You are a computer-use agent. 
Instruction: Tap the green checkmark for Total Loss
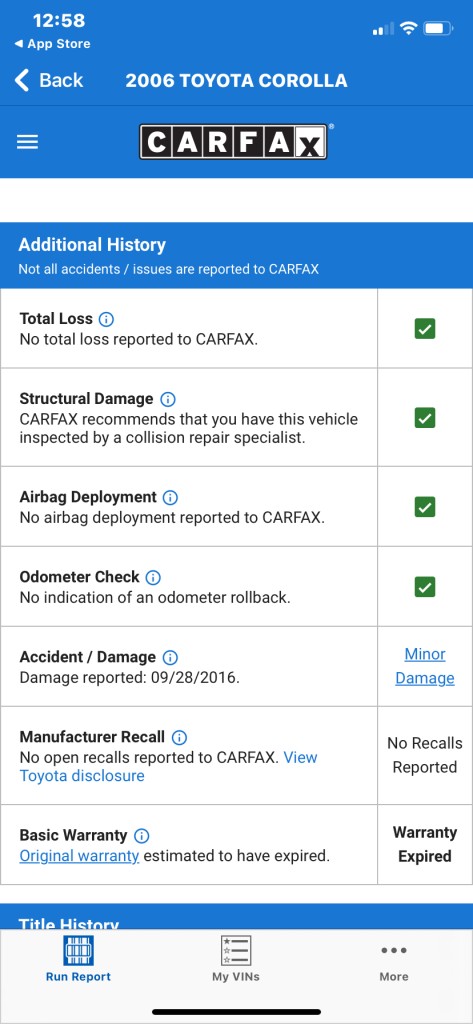[425, 329]
